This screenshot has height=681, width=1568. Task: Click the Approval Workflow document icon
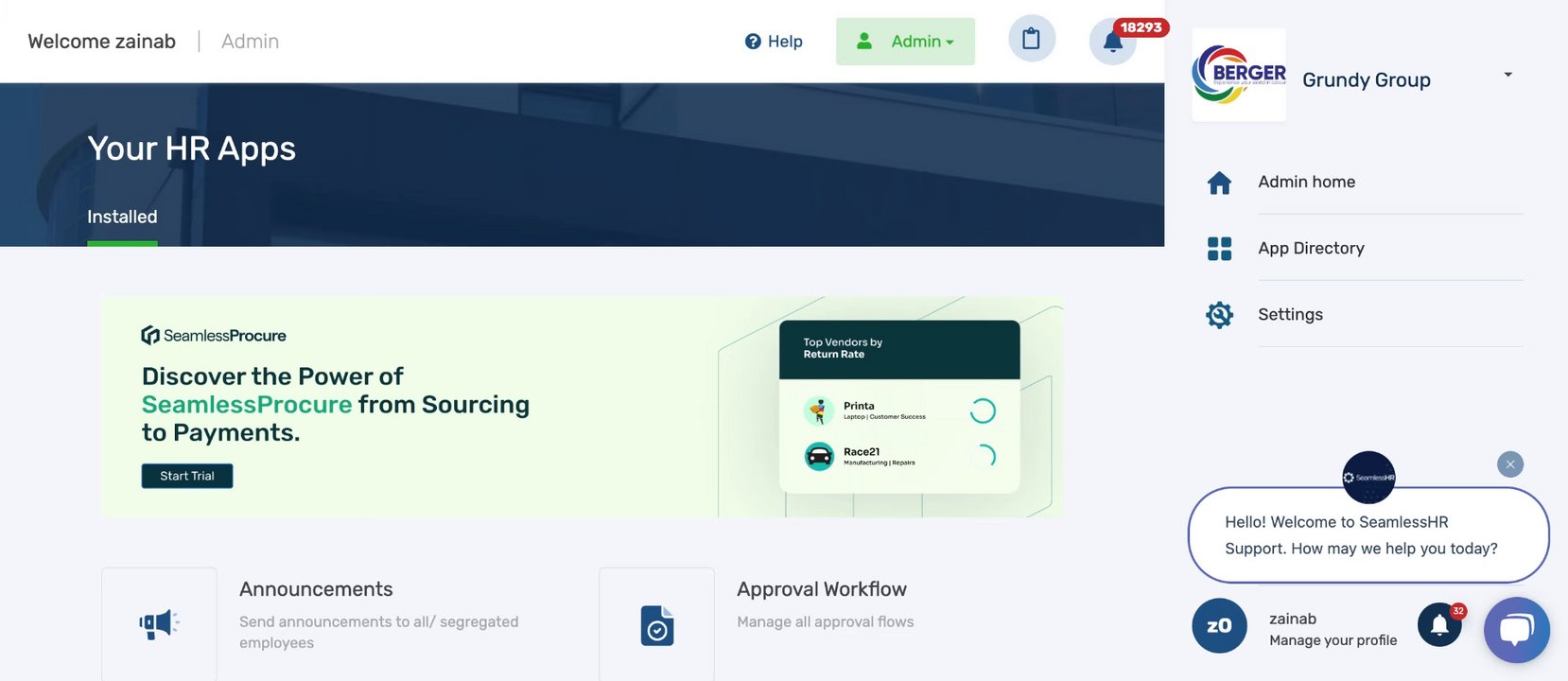click(657, 626)
